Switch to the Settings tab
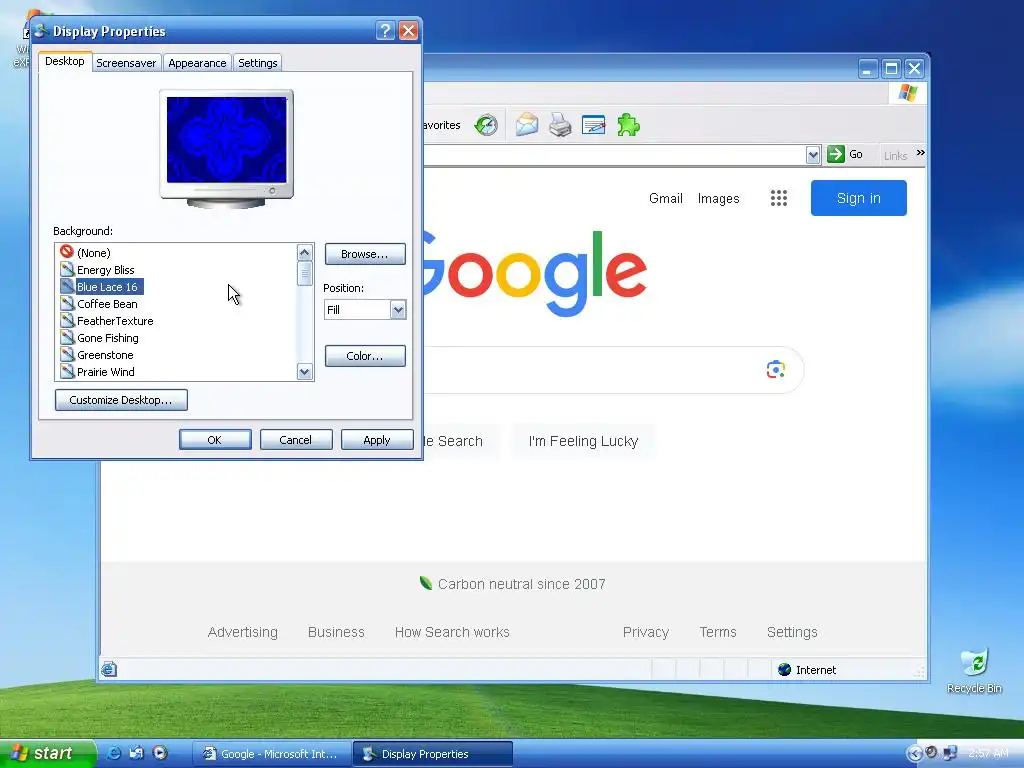This screenshot has width=1024, height=768. pos(257,63)
